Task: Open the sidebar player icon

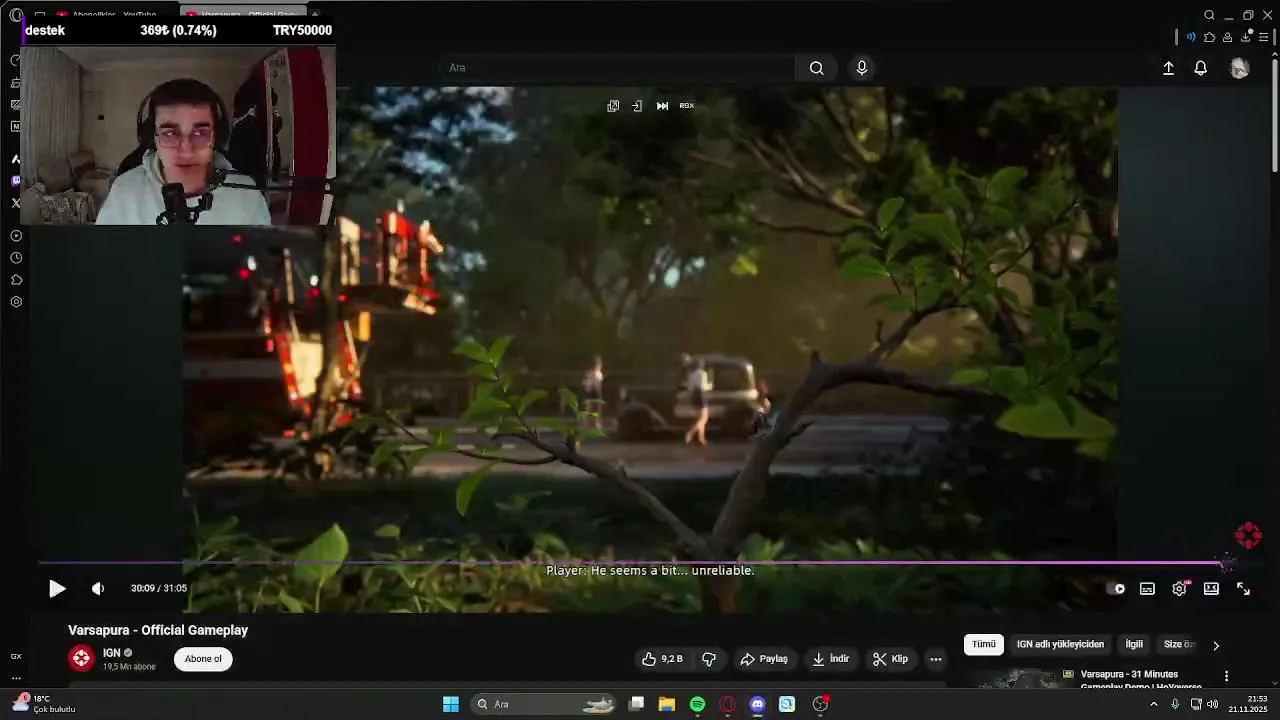Action: point(16,236)
